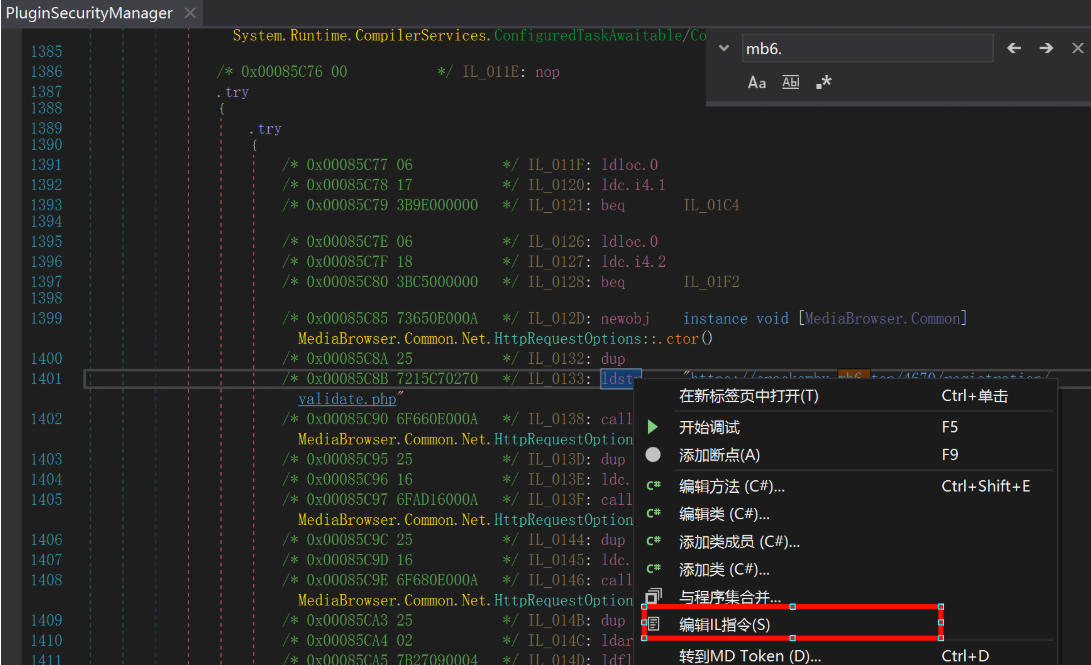Toggle Match Case (Aa) in find bar
The width and height of the screenshot is (1091, 665).
757,83
